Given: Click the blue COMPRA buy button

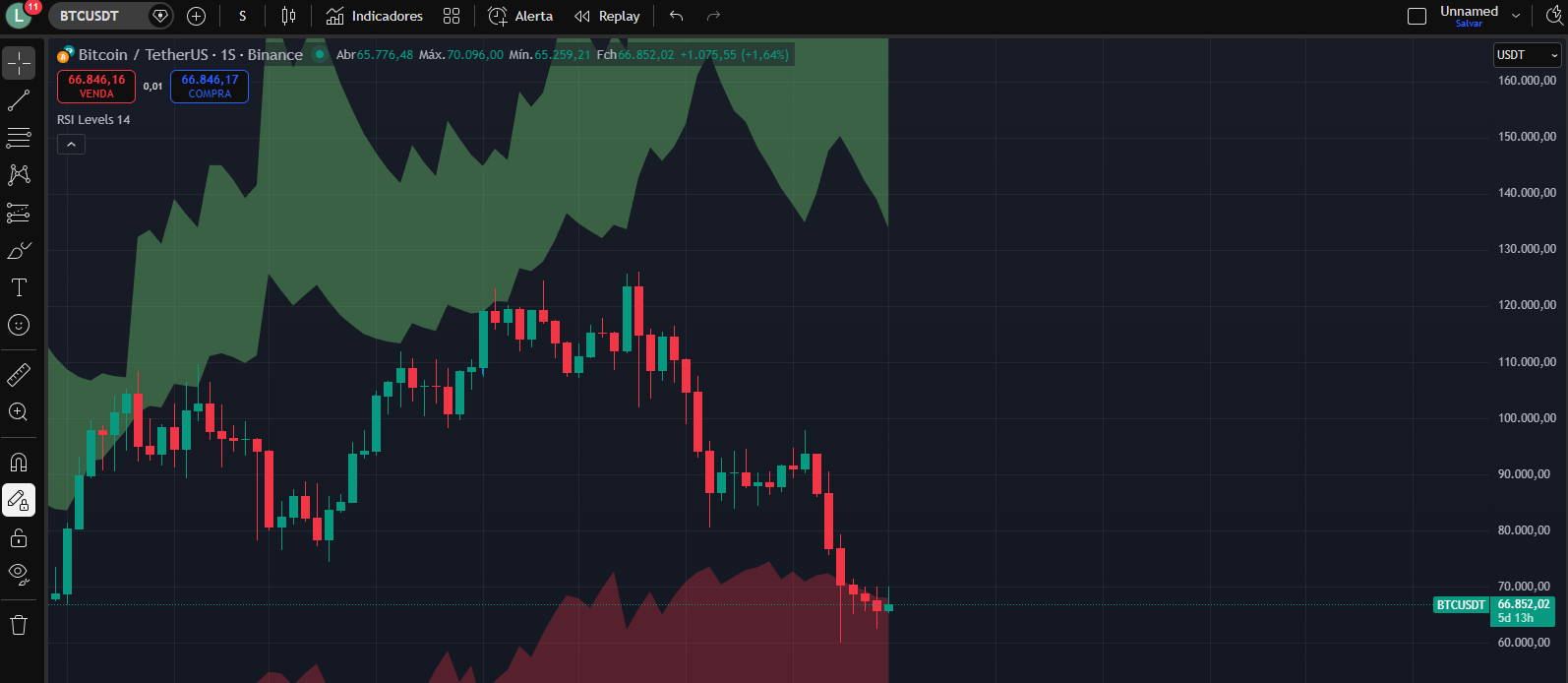Looking at the screenshot, I should [210, 87].
